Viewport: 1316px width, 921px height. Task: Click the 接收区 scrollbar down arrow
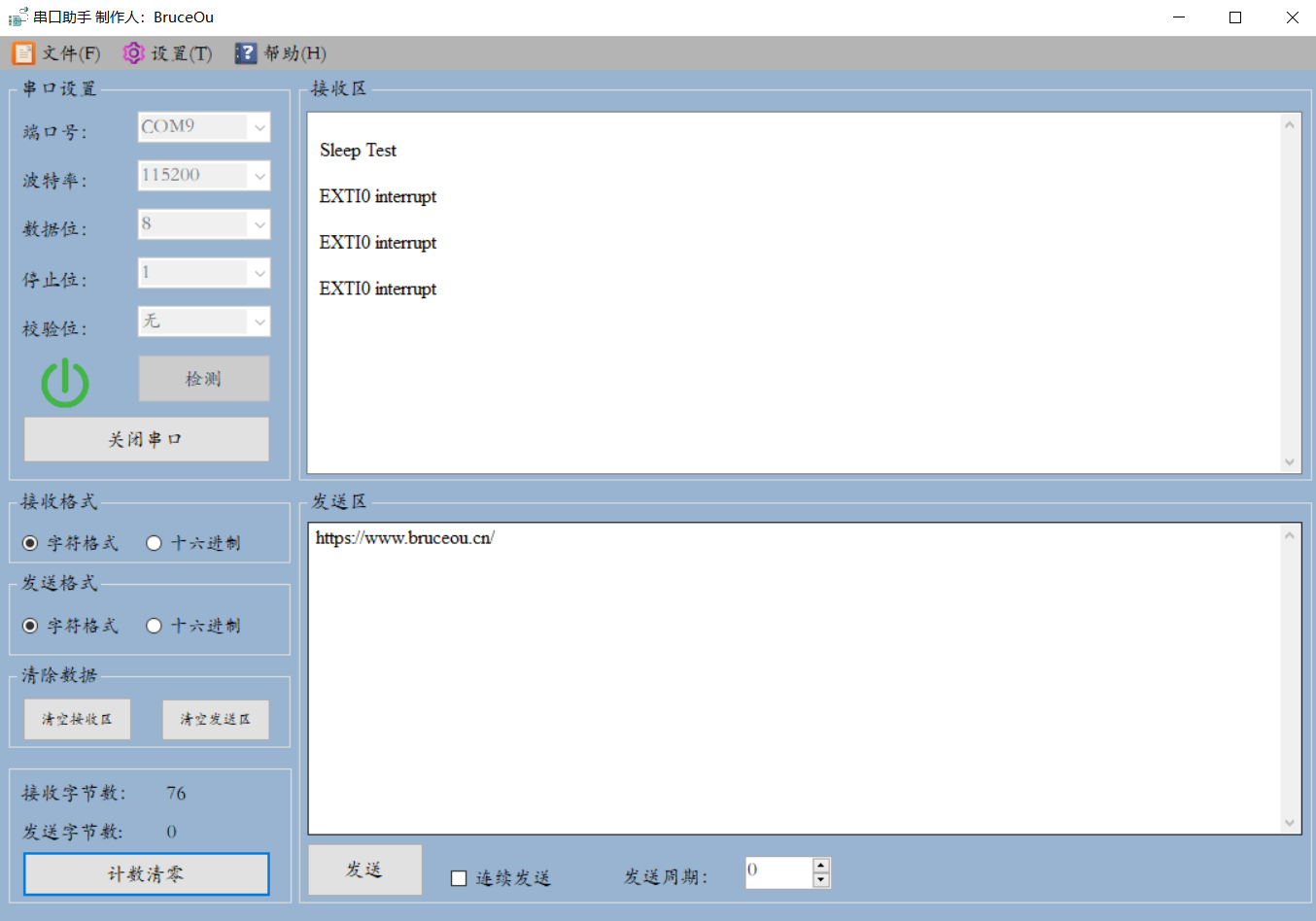[1290, 462]
